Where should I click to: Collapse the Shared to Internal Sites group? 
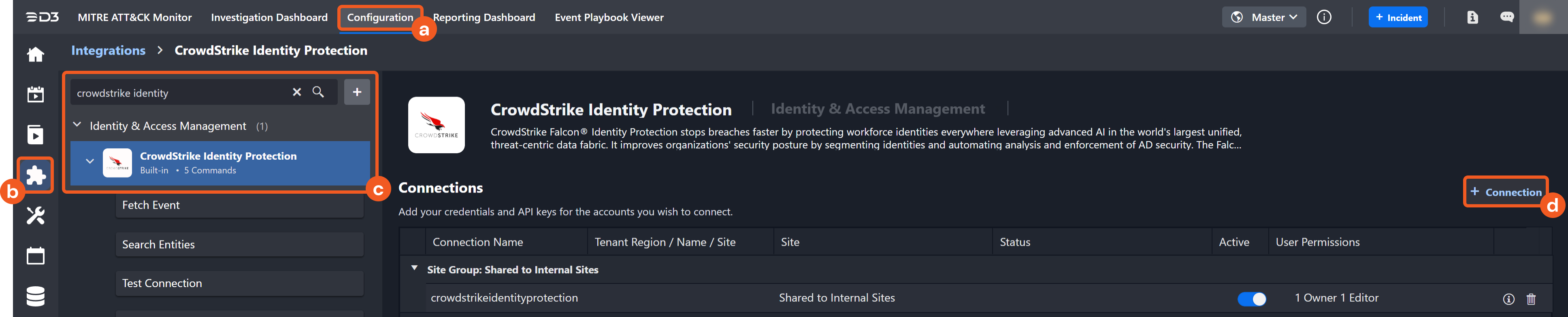(x=415, y=268)
